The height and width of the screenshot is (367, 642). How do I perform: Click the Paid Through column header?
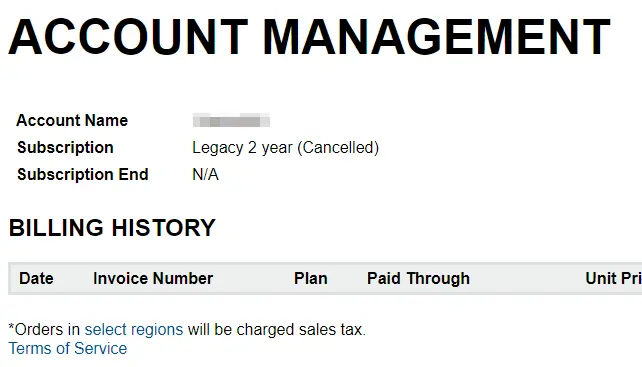[x=418, y=279]
